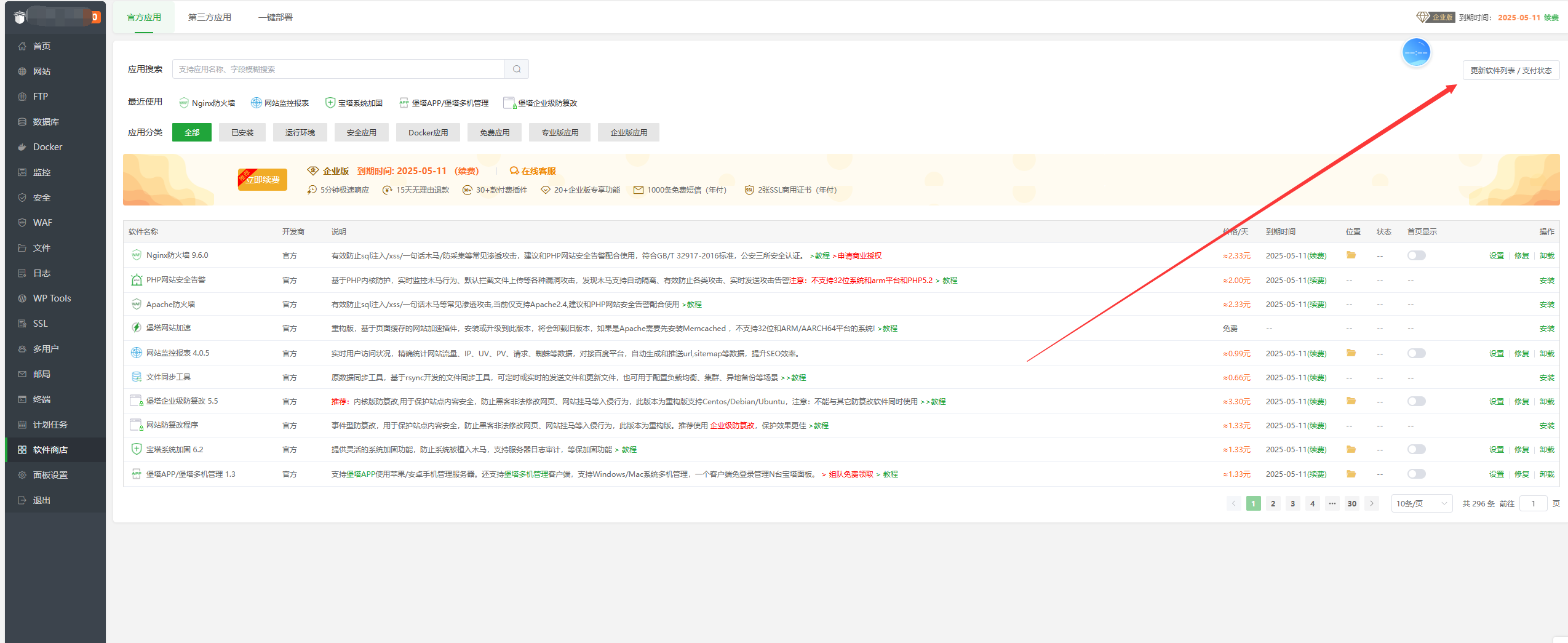Toggle homepage display for 堡塔企业级防篡改
This screenshot has height=643, width=1568.
pos(1416,401)
